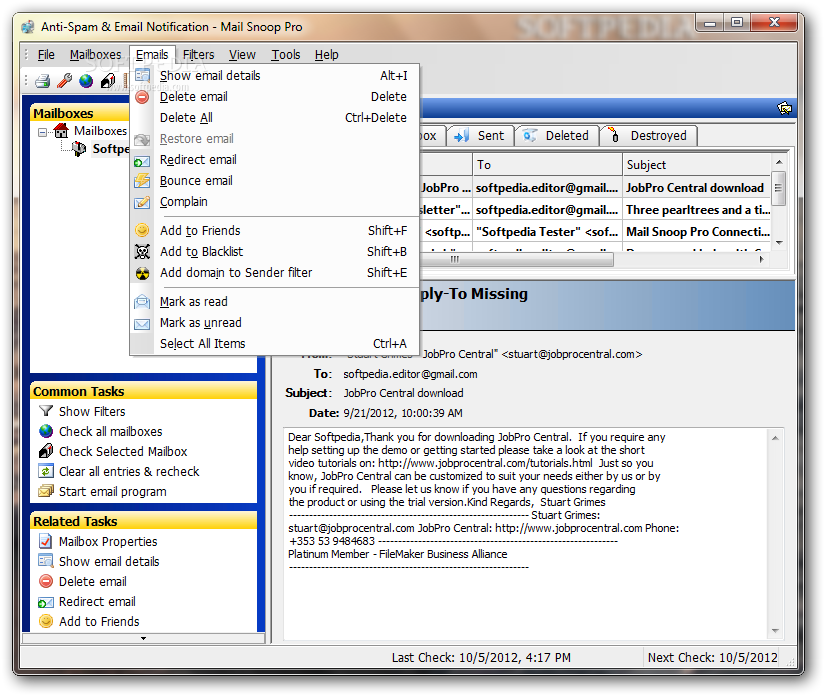Click the Redirect email menu icon
The height and width of the screenshot is (696, 825).
(x=142, y=162)
